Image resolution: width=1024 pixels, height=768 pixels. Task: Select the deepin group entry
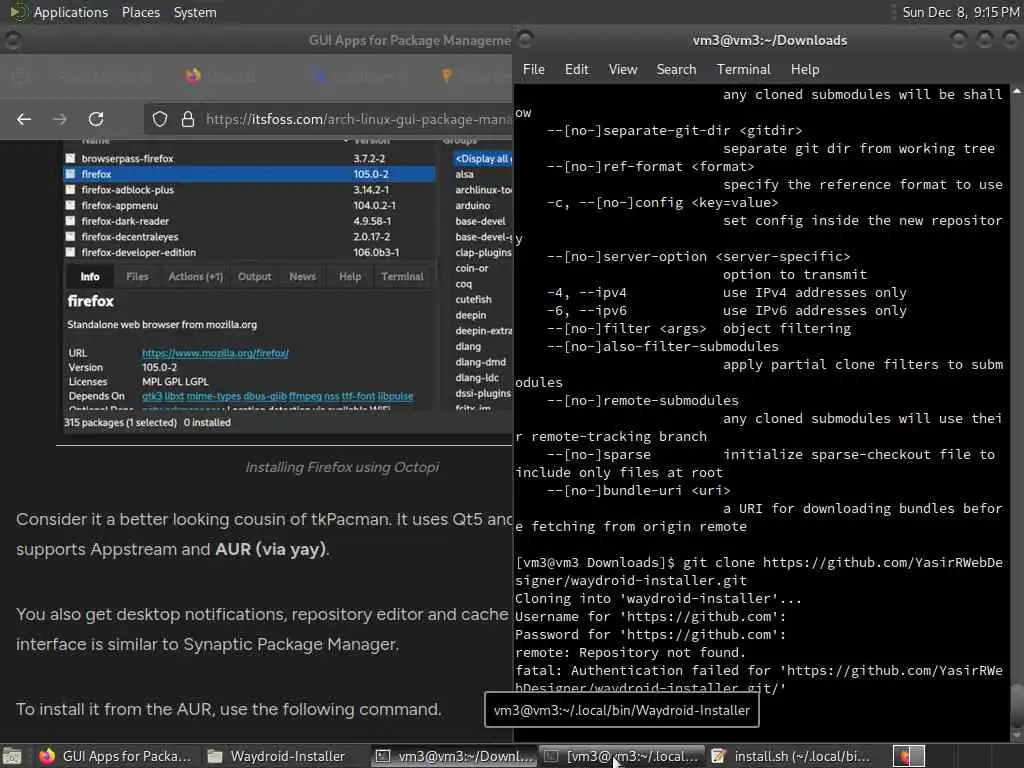click(471, 315)
